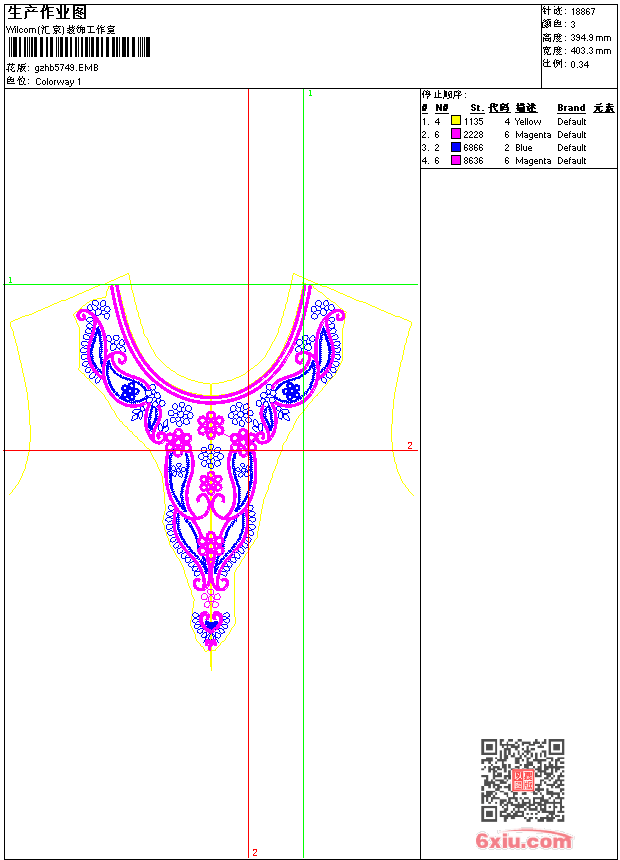The image size is (620, 860).
Task: Click the green guide marker 1 at left
Action: pos(10,280)
